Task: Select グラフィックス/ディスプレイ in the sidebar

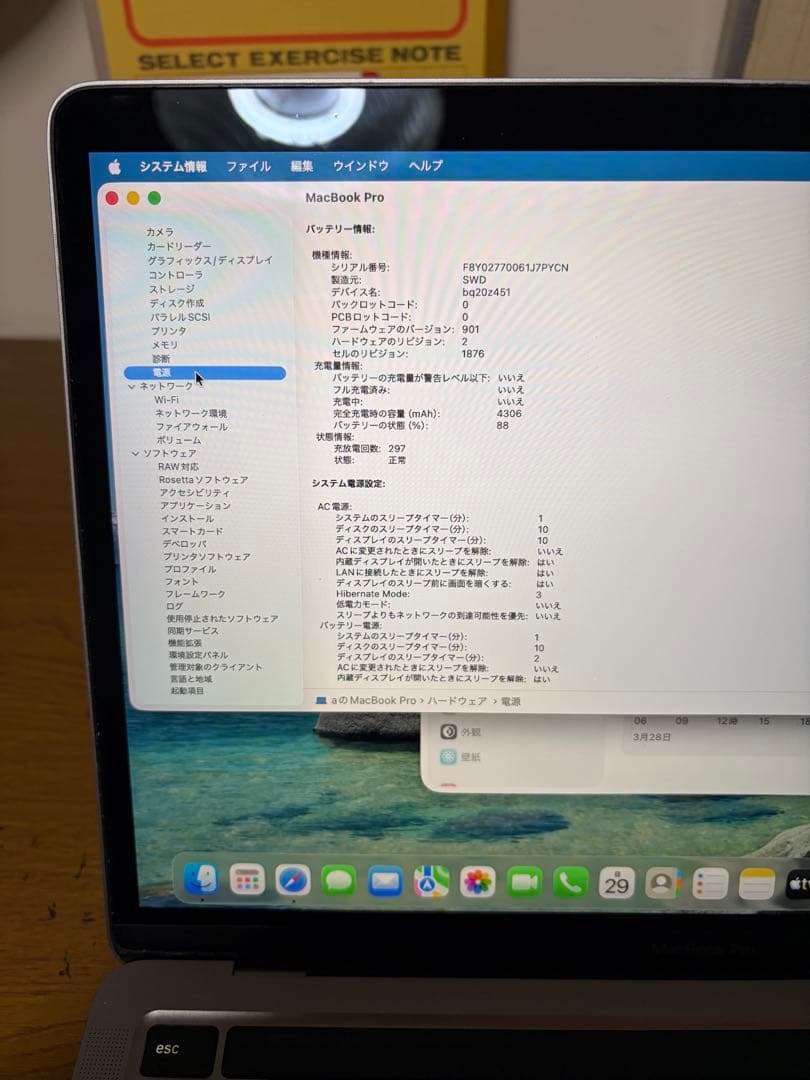Action: pyautogui.click(x=210, y=260)
